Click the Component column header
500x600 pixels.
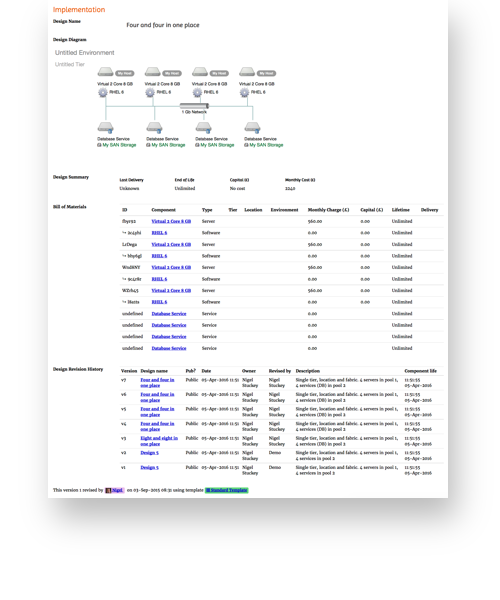click(x=163, y=210)
